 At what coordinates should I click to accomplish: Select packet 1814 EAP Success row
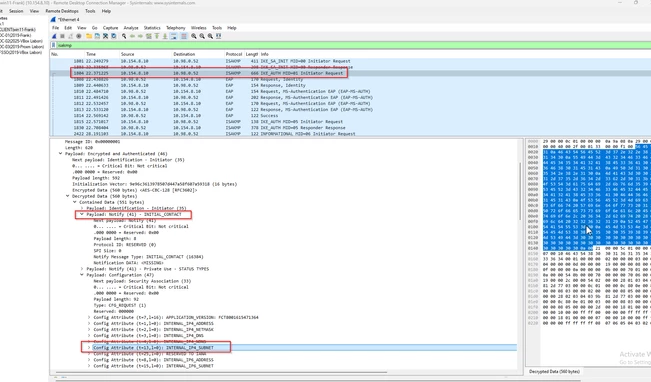point(350,115)
